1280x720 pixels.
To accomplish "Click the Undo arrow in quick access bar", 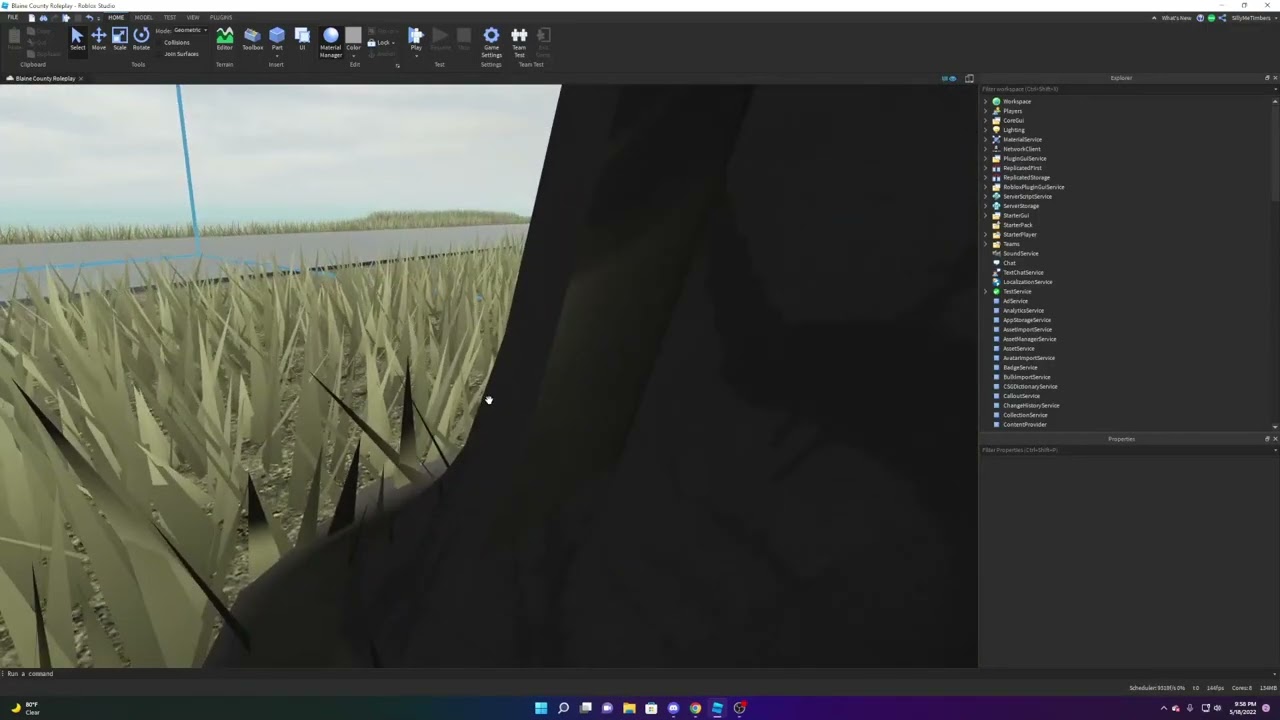I will 89,17.
